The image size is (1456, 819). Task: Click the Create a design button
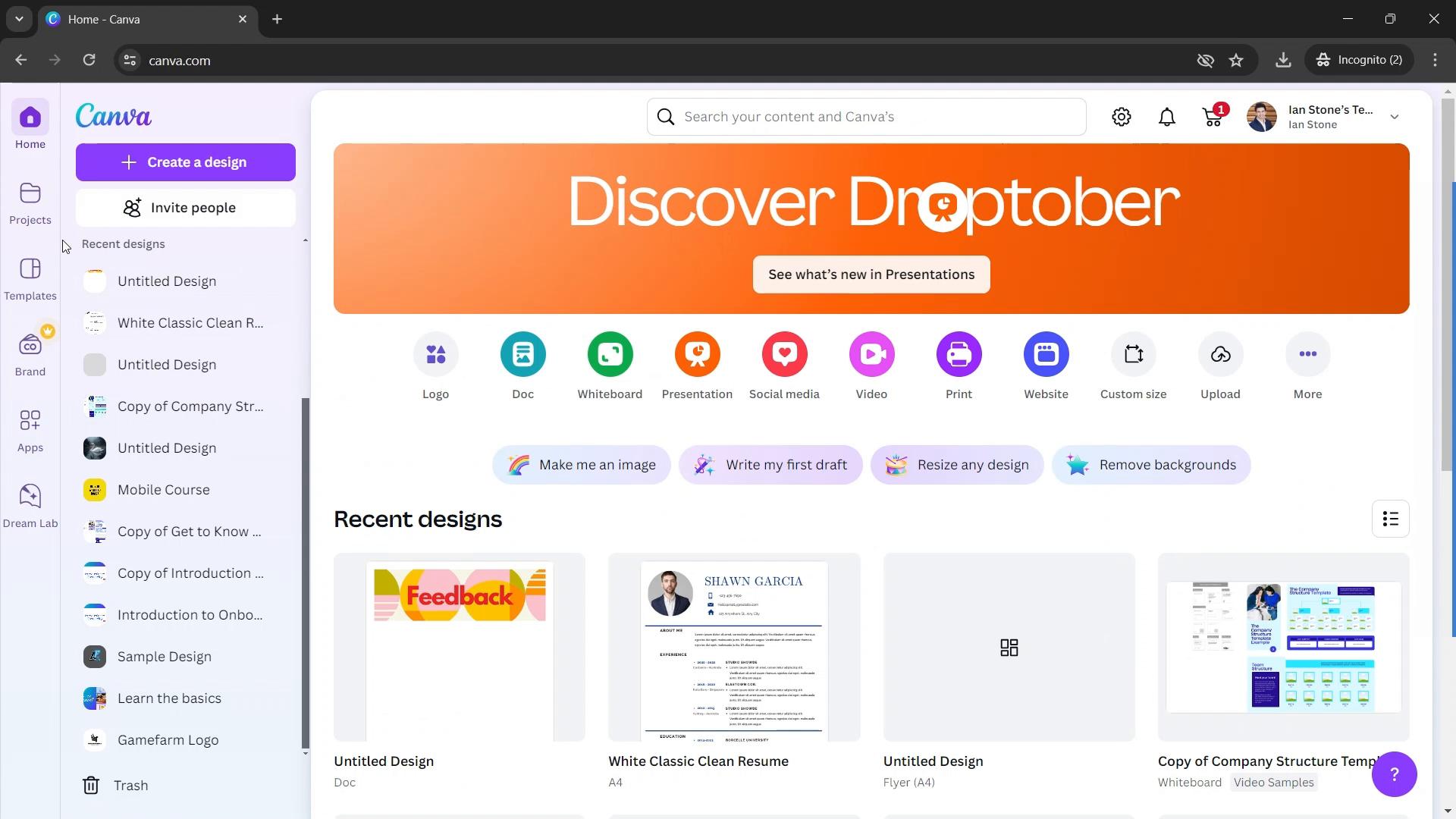tap(184, 162)
